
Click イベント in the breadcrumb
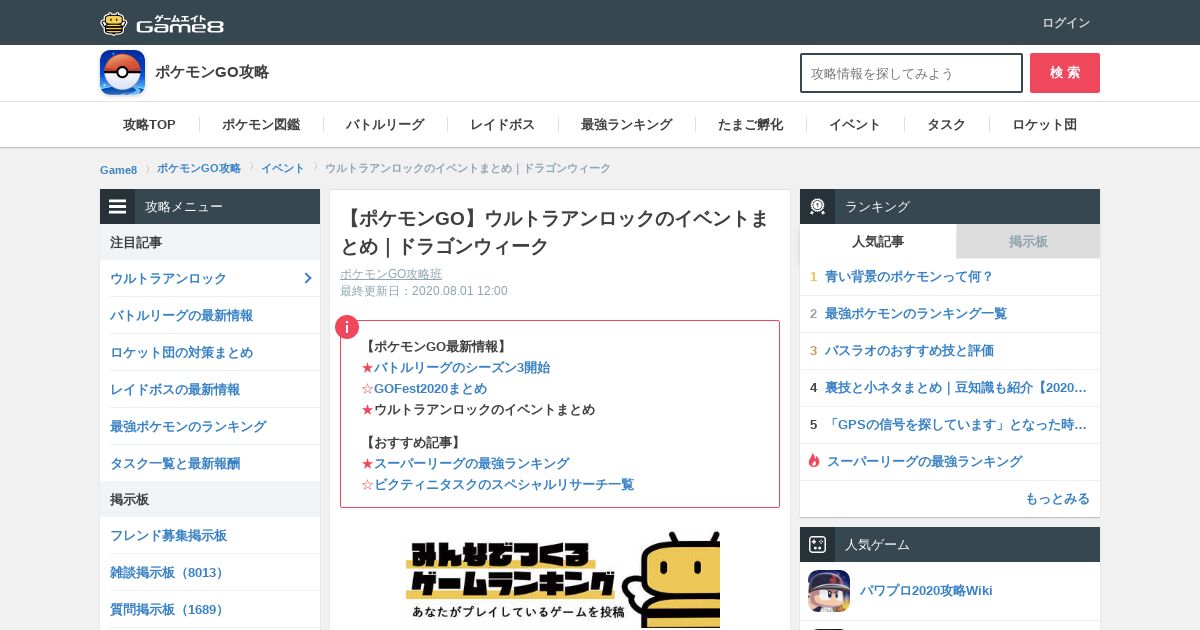coord(283,168)
